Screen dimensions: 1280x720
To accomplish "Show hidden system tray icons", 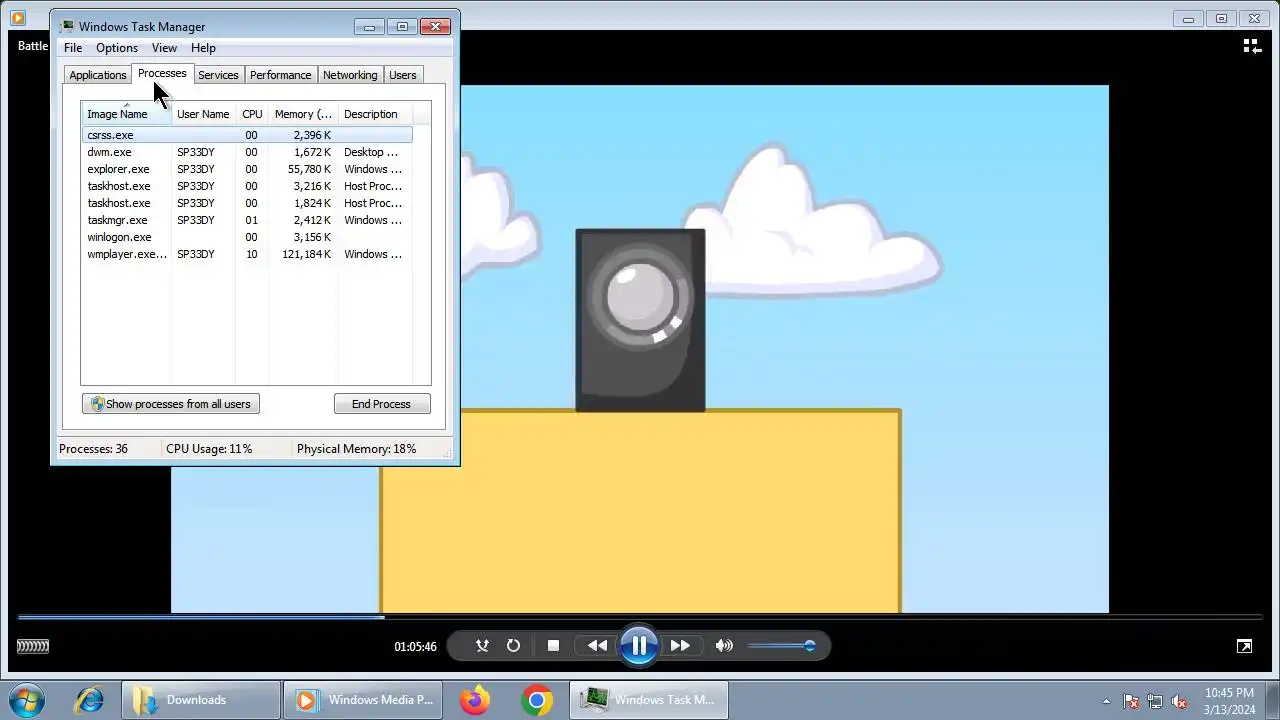I will click(x=1106, y=701).
